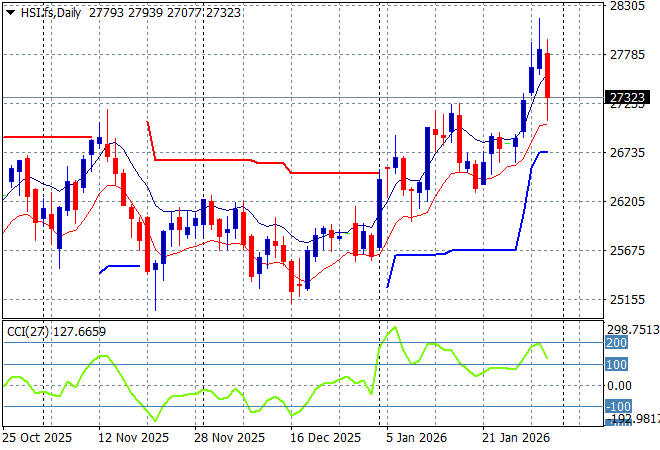Image resolution: width=660 pixels, height=450 pixels.
Task: Click the HSI.fs,Daily chart title text
Action: click(51, 13)
